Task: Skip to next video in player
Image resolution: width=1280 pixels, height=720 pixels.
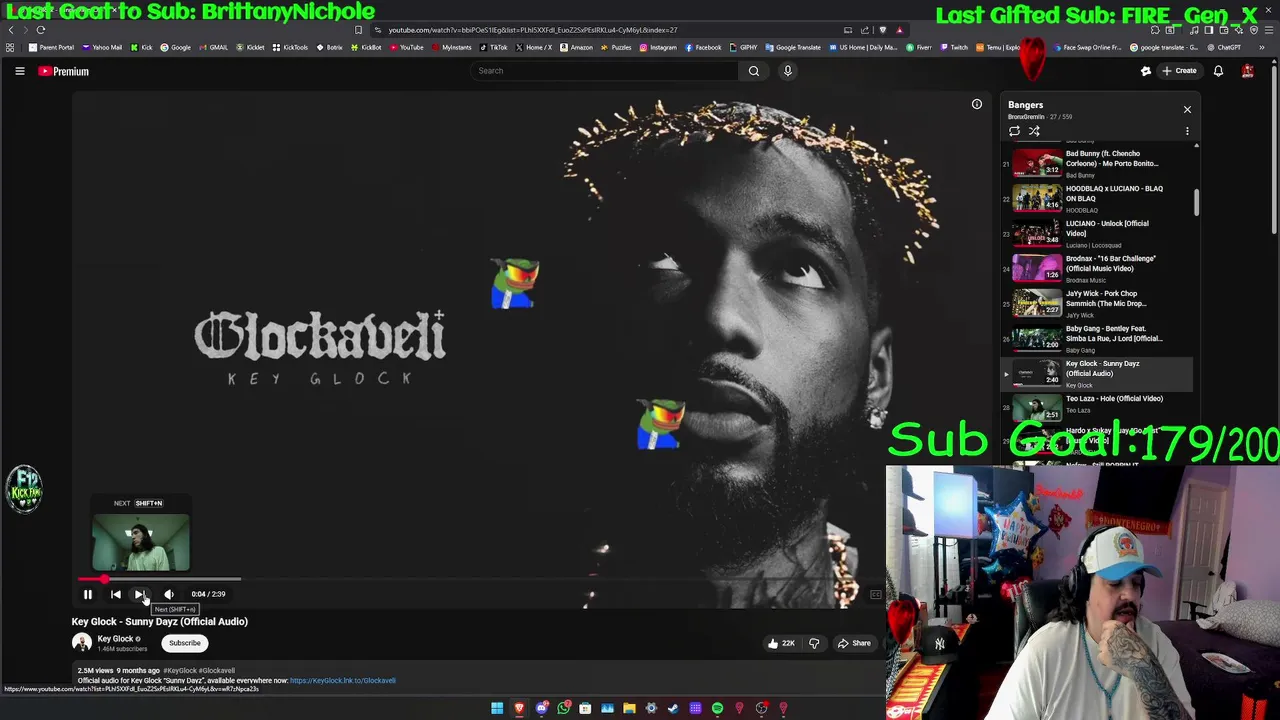Action: point(141,594)
